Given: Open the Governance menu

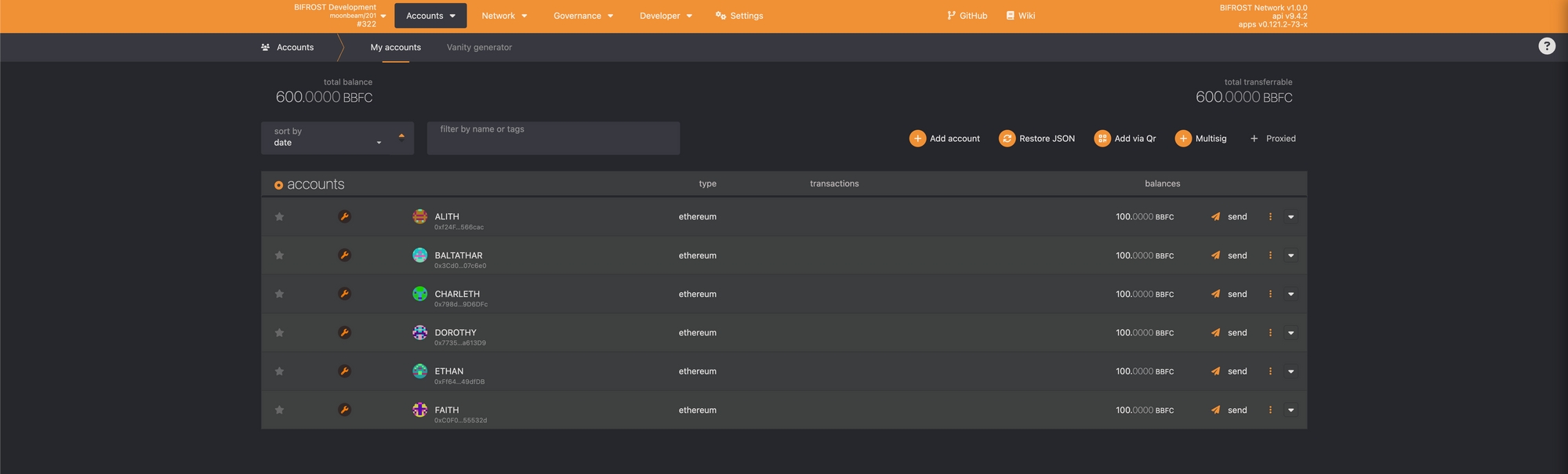Looking at the screenshot, I should pos(583,16).
